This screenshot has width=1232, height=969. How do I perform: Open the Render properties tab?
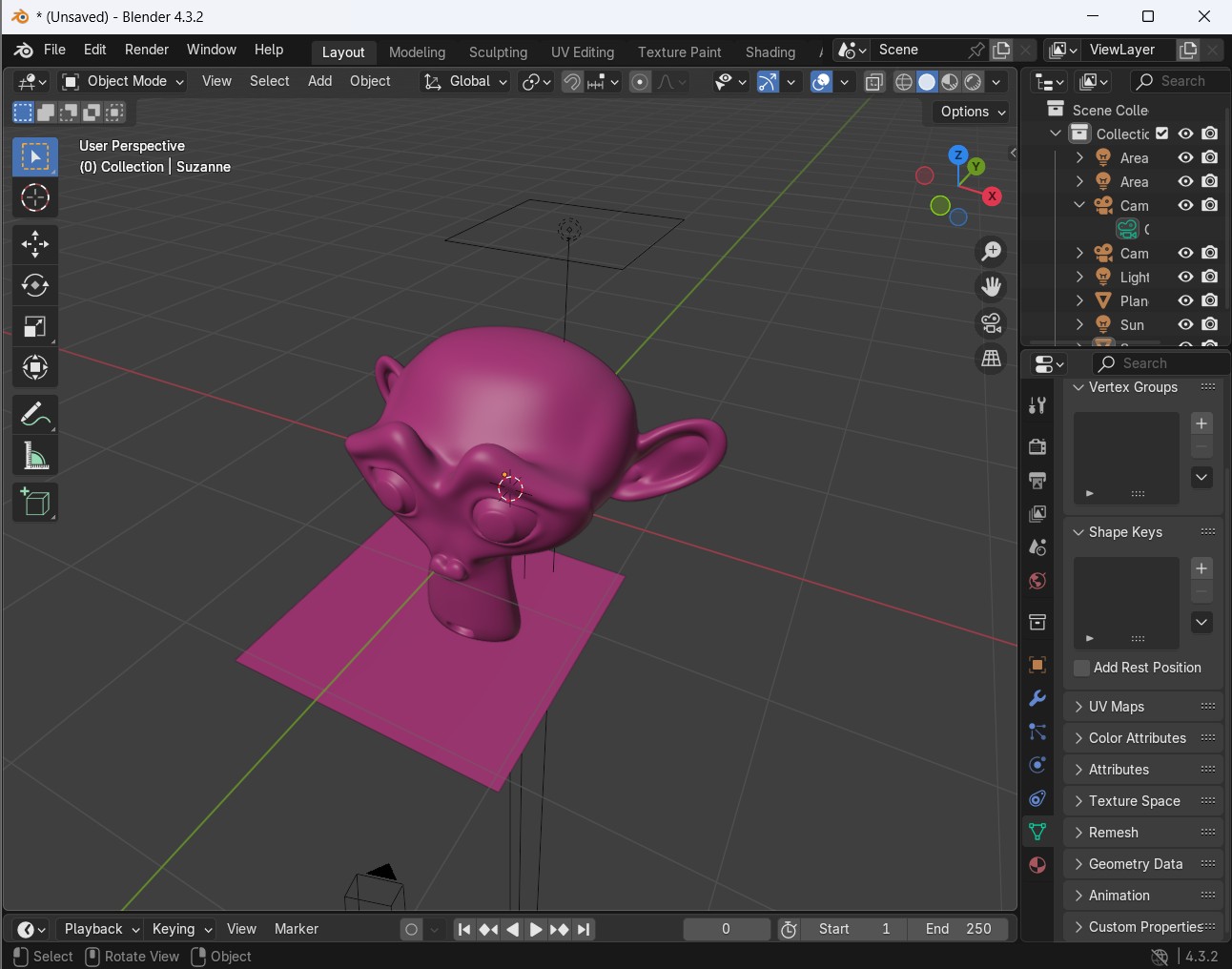coord(1037,446)
